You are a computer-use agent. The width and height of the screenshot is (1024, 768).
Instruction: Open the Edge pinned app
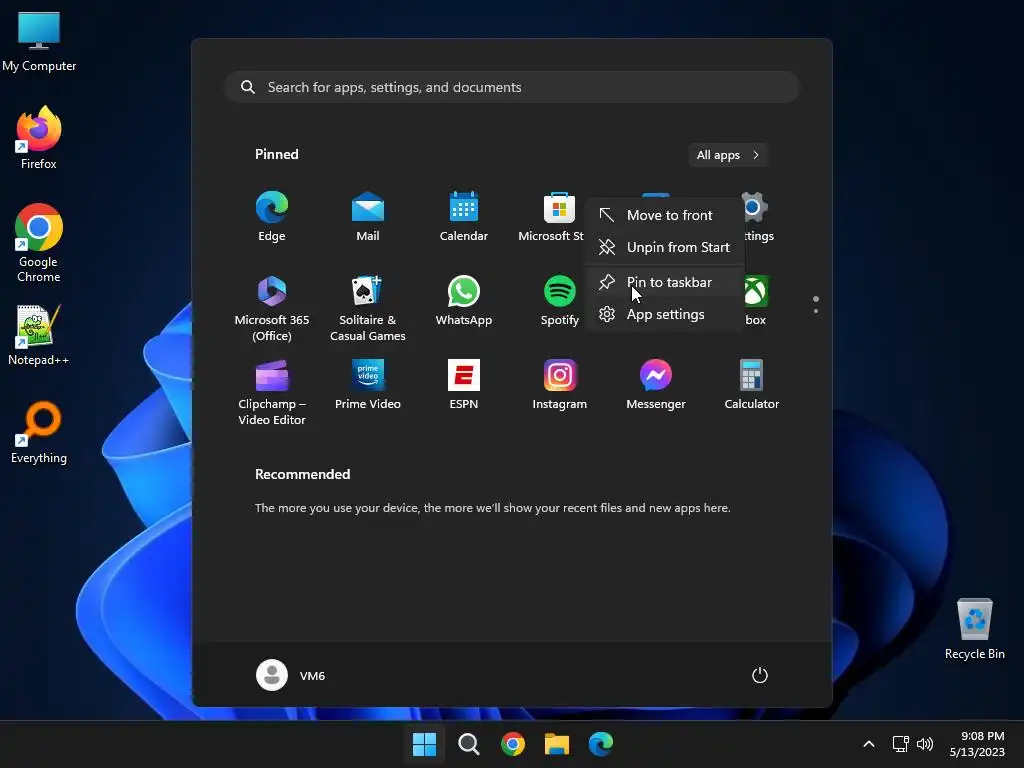272,216
